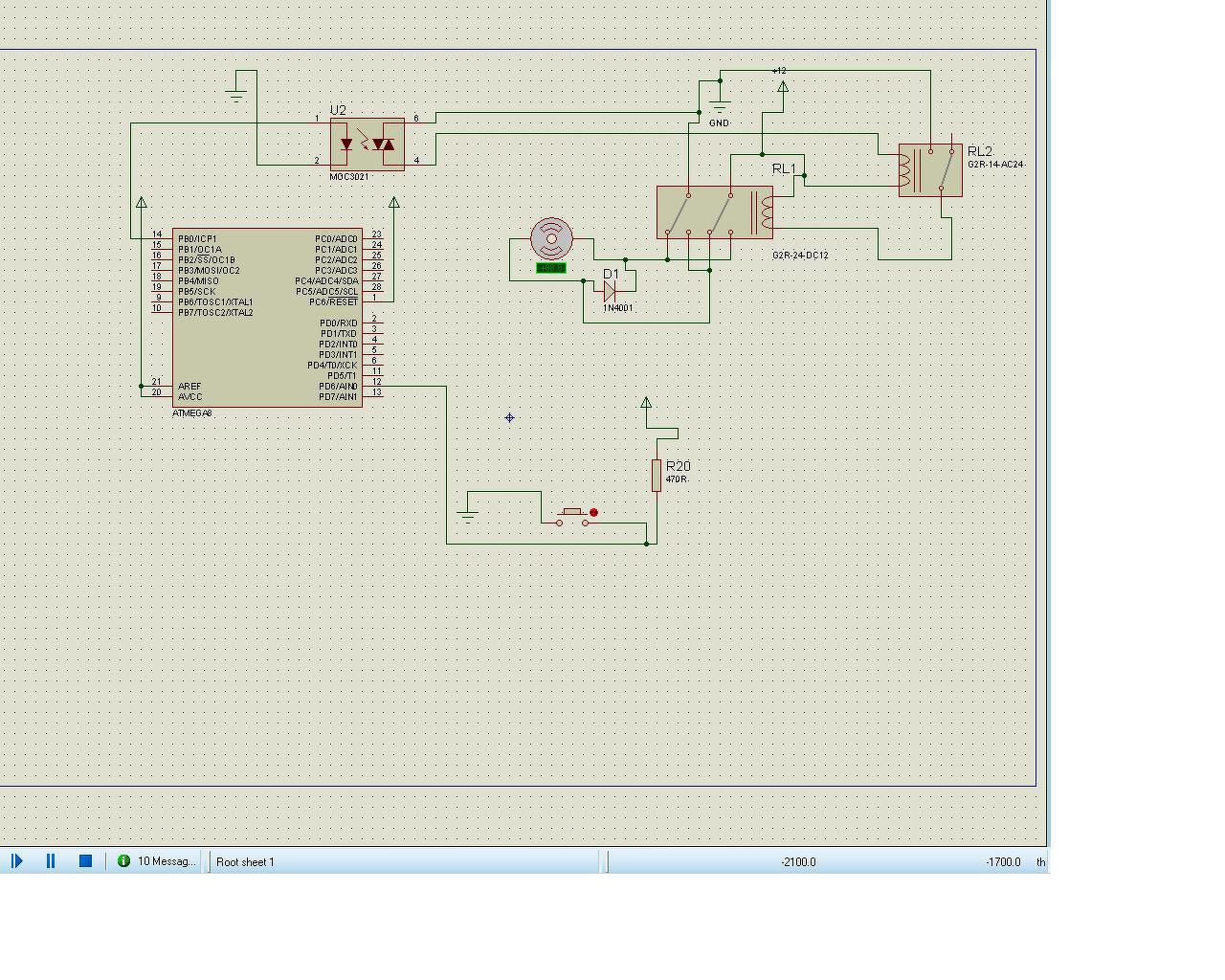Select the ground symbol beside the push button
This screenshot has width=1225, height=980.
click(x=467, y=516)
